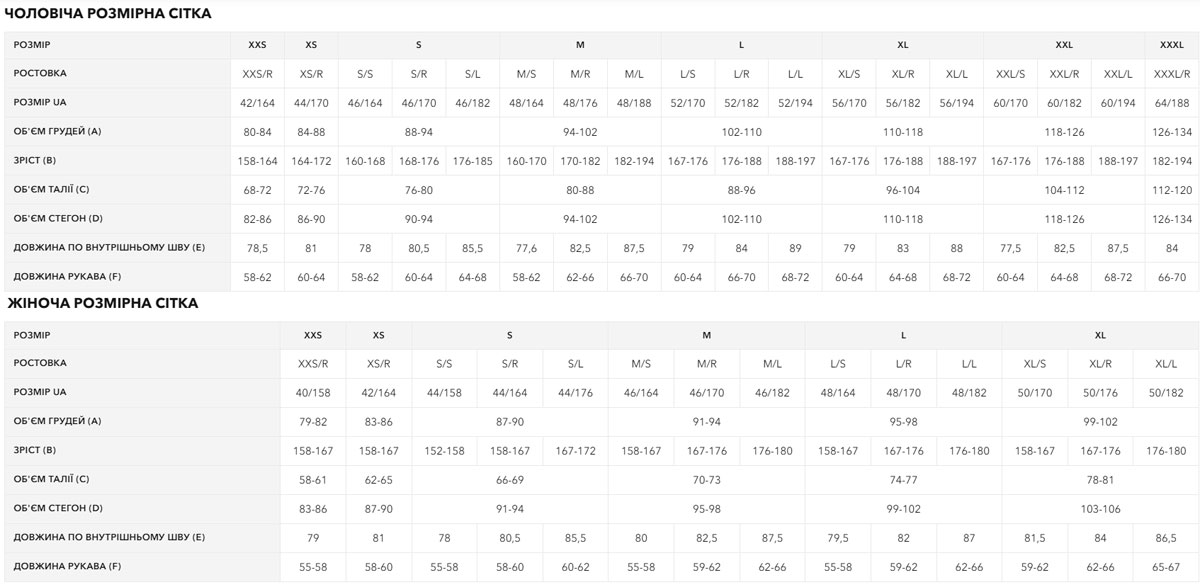Select the 86,5 inseam length cell
This screenshot has height=584, width=1200.
[1166, 538]
